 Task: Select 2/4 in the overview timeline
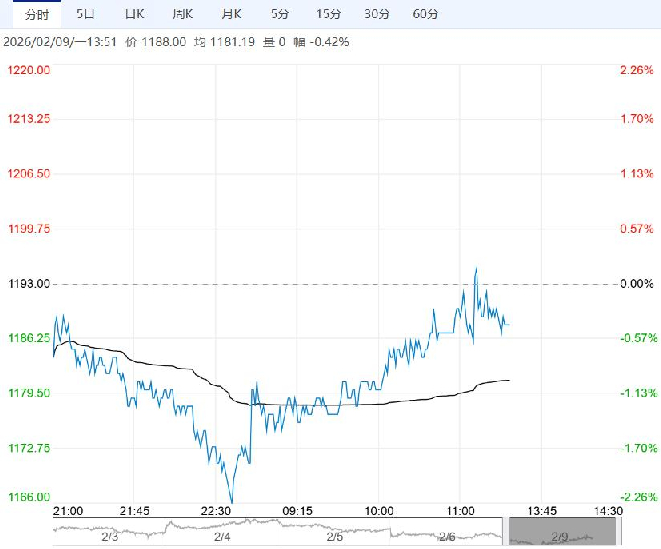[x=222, y=537]
